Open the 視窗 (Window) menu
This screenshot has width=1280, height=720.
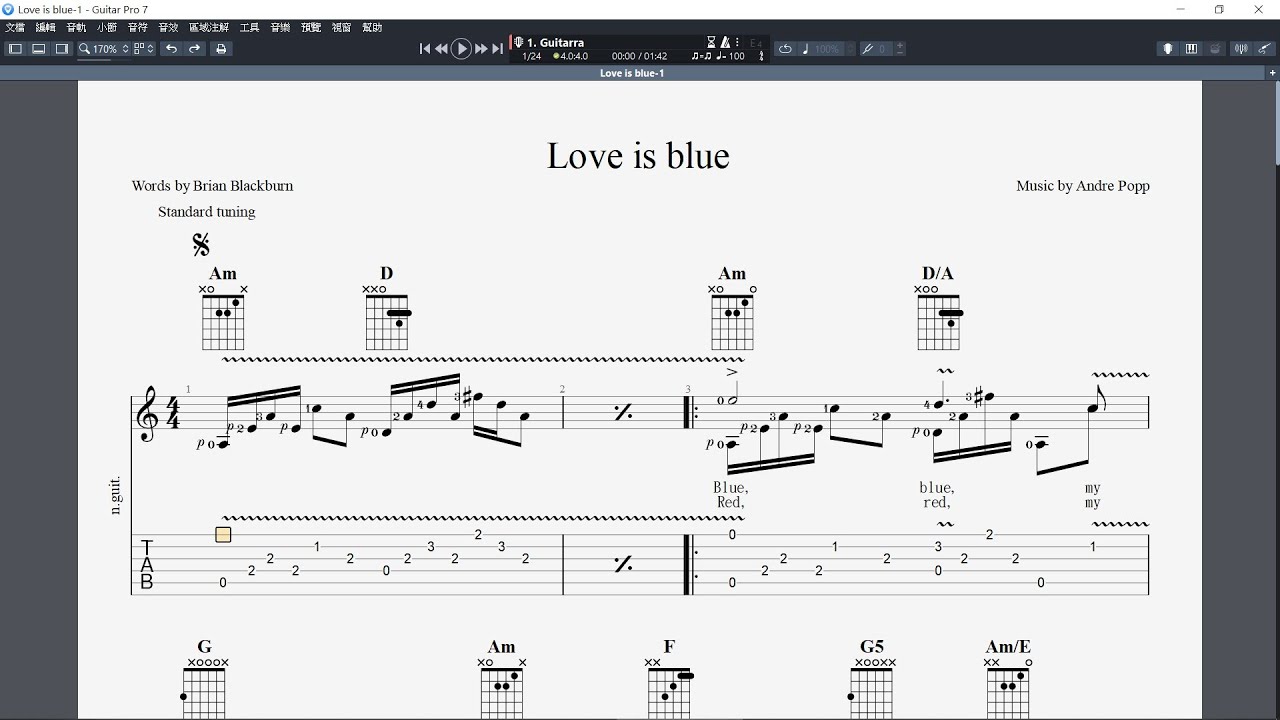[x=341, y=28]
